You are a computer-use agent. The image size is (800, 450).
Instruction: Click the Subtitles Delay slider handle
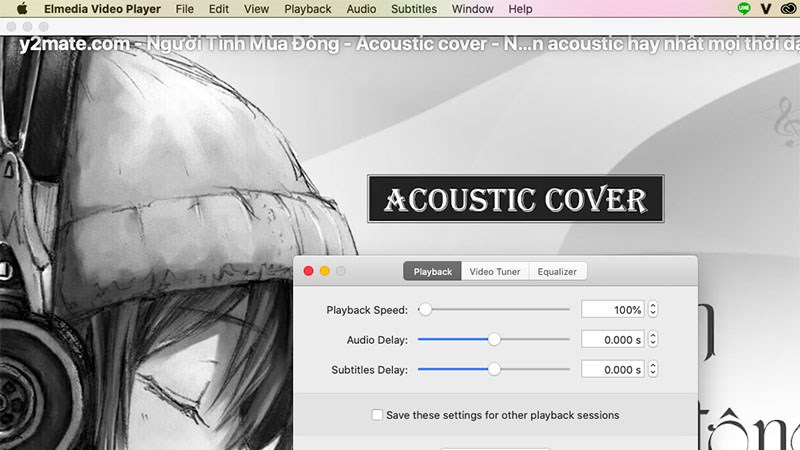(x=494, y=370)
